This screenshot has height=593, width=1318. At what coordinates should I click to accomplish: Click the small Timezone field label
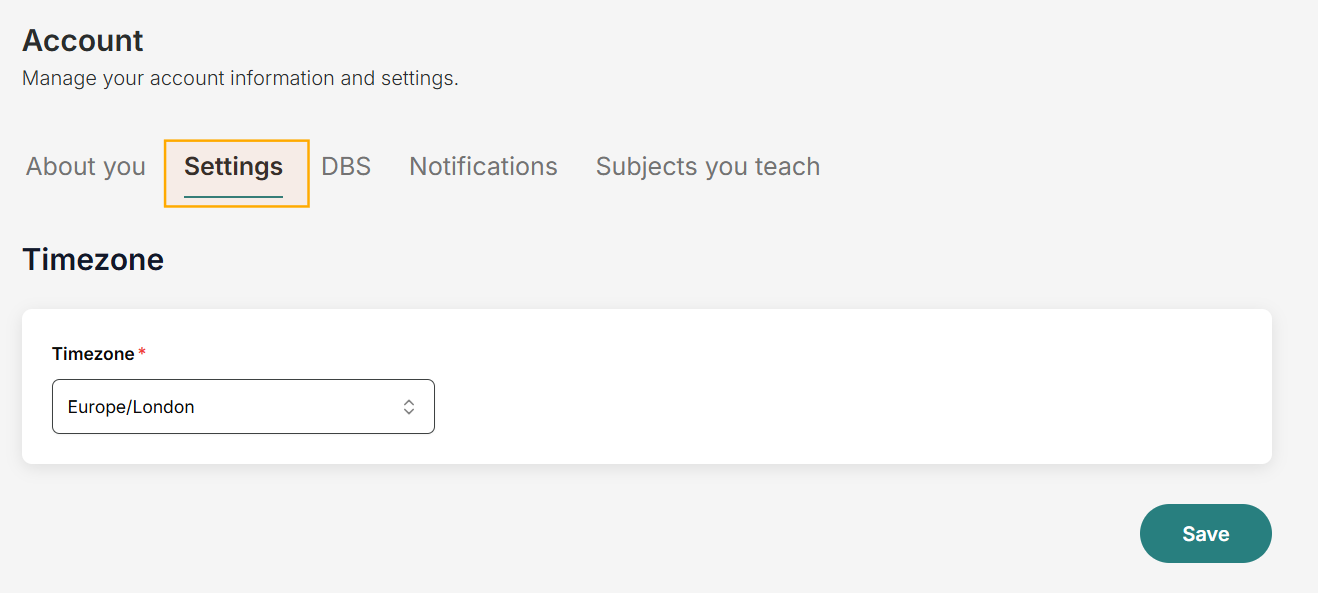pyautogui.click(x=93, y=354)
